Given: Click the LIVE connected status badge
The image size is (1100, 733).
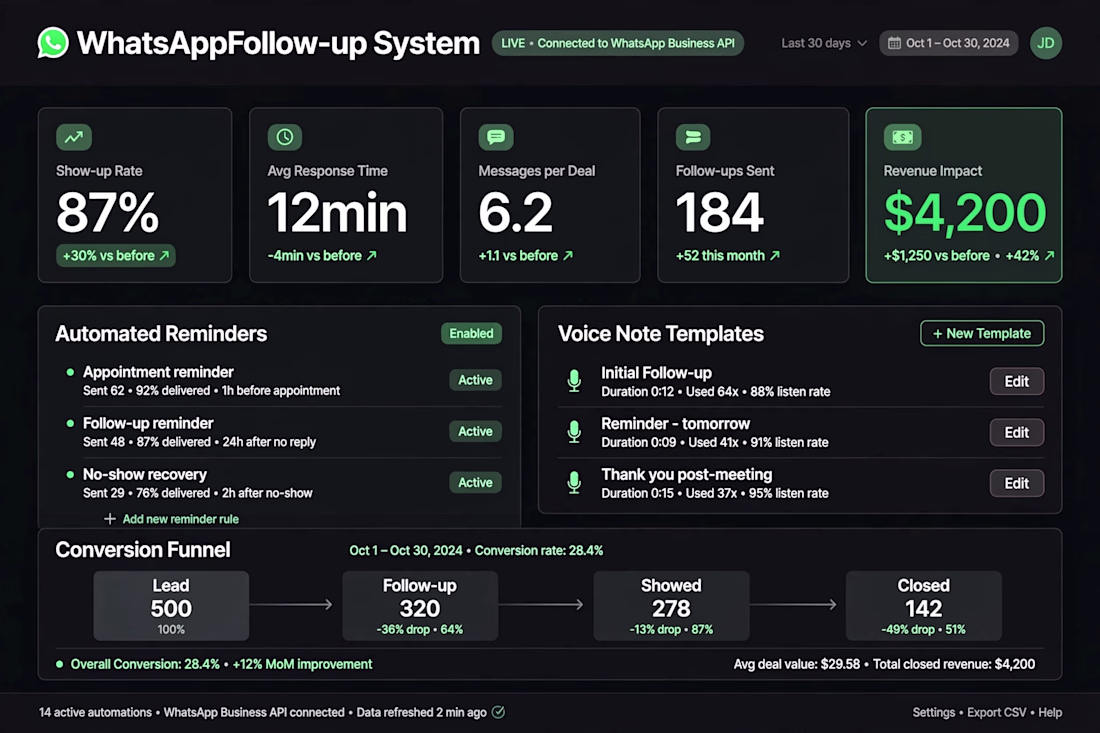Looking at the screenshot, I should click(618, 43).
